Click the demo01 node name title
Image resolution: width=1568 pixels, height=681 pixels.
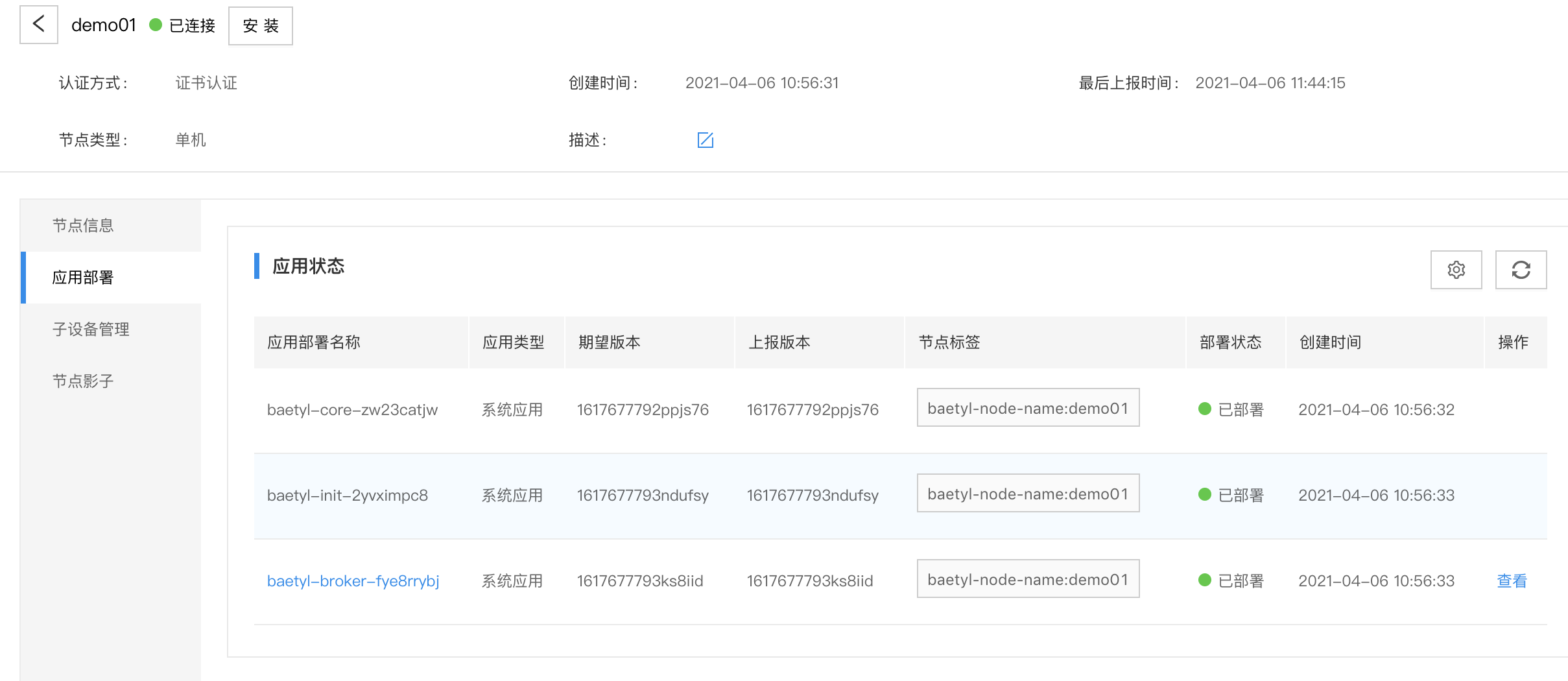104,25
